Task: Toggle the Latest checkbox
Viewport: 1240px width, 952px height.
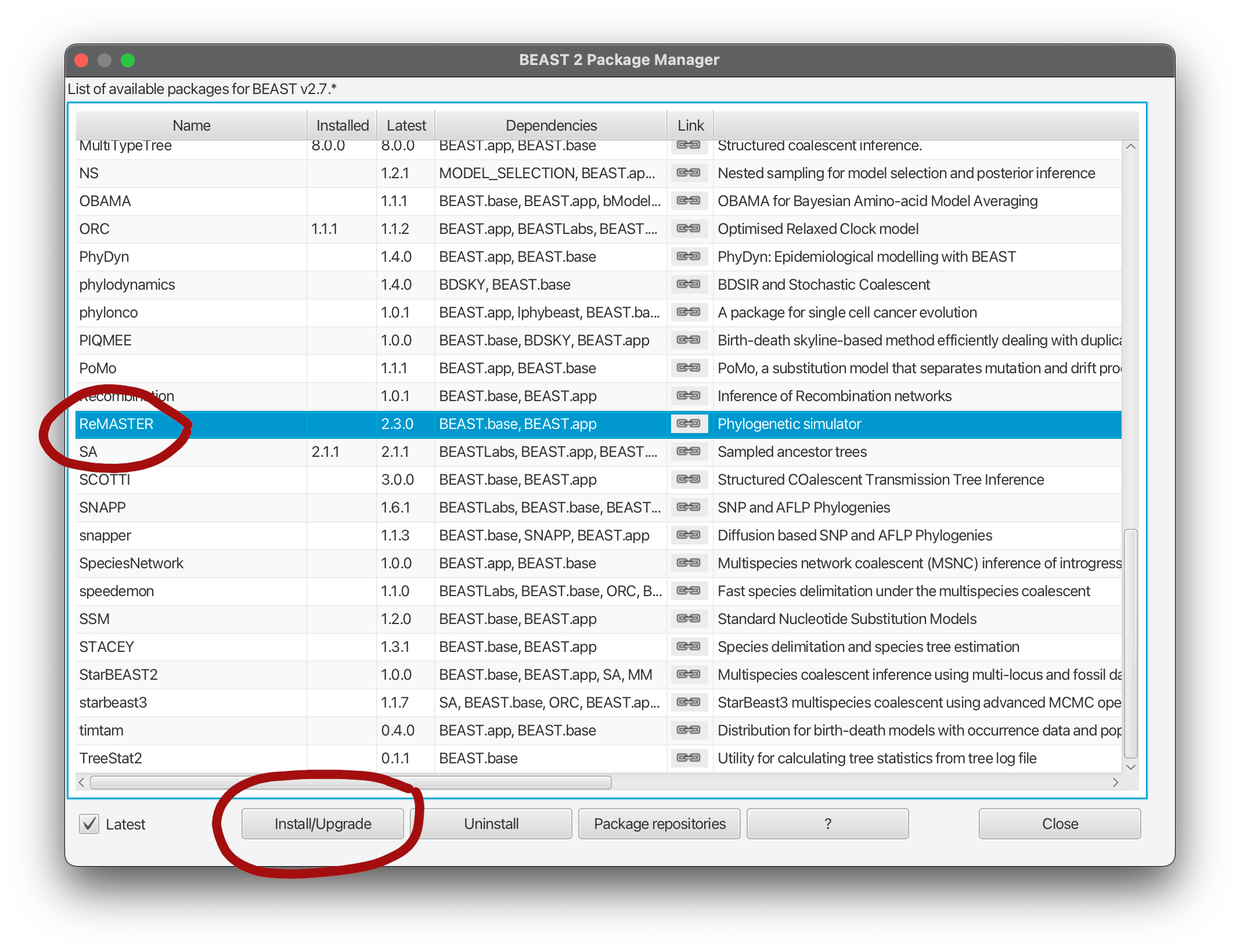Action: (x=89, y=824)
